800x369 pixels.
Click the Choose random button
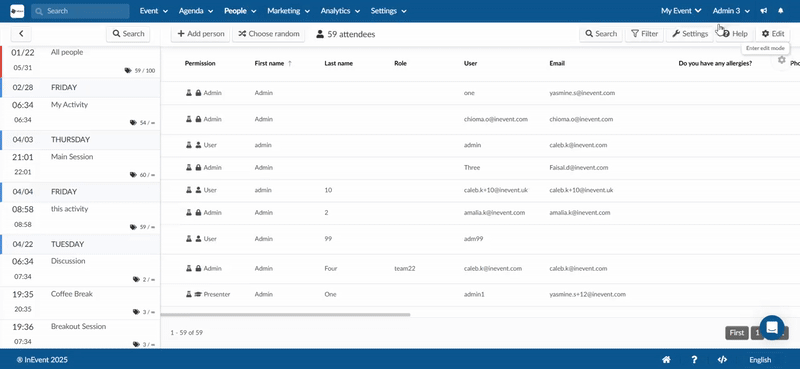coord(269,34)
